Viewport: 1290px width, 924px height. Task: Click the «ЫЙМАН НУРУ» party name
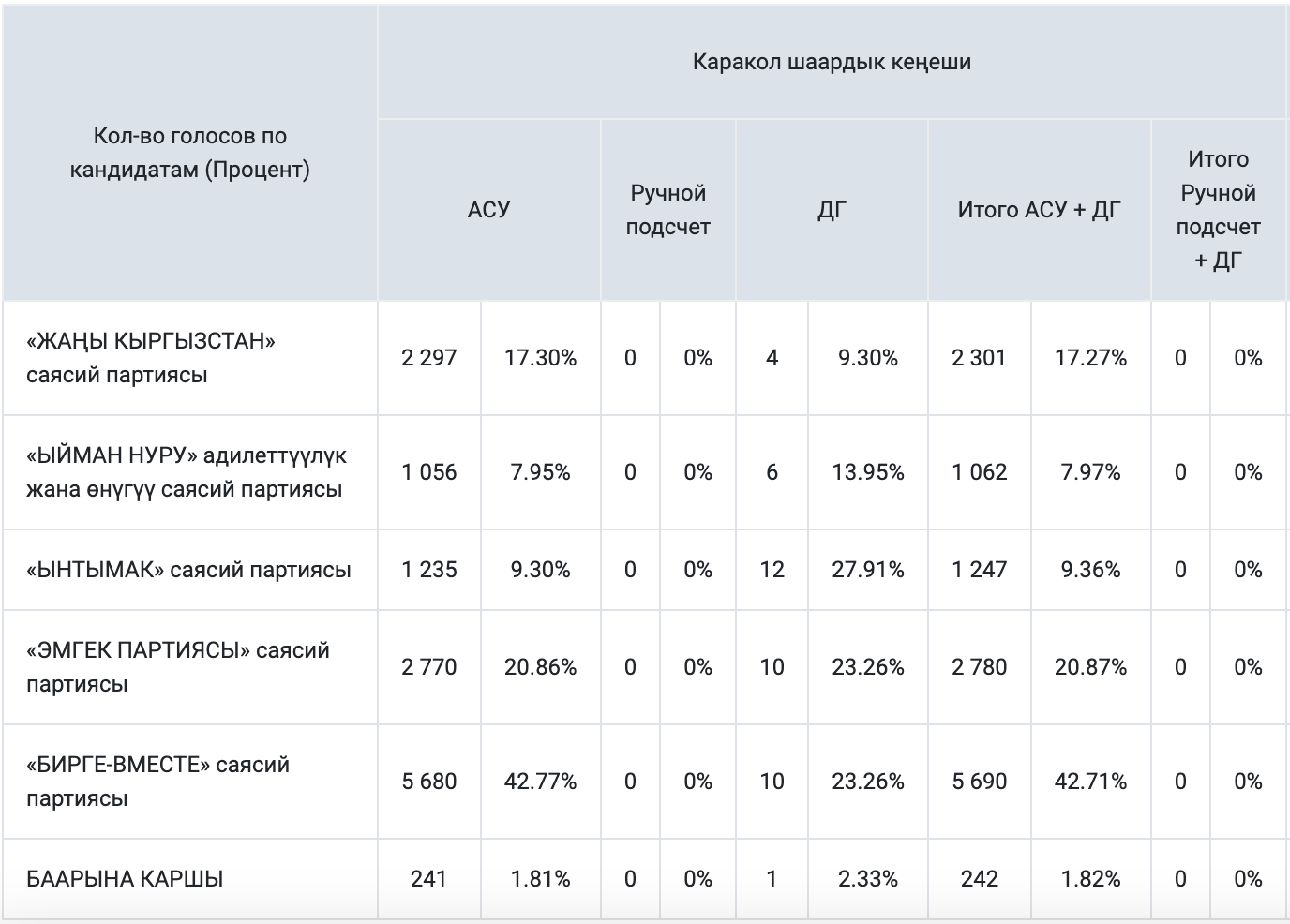click(186, 472)
